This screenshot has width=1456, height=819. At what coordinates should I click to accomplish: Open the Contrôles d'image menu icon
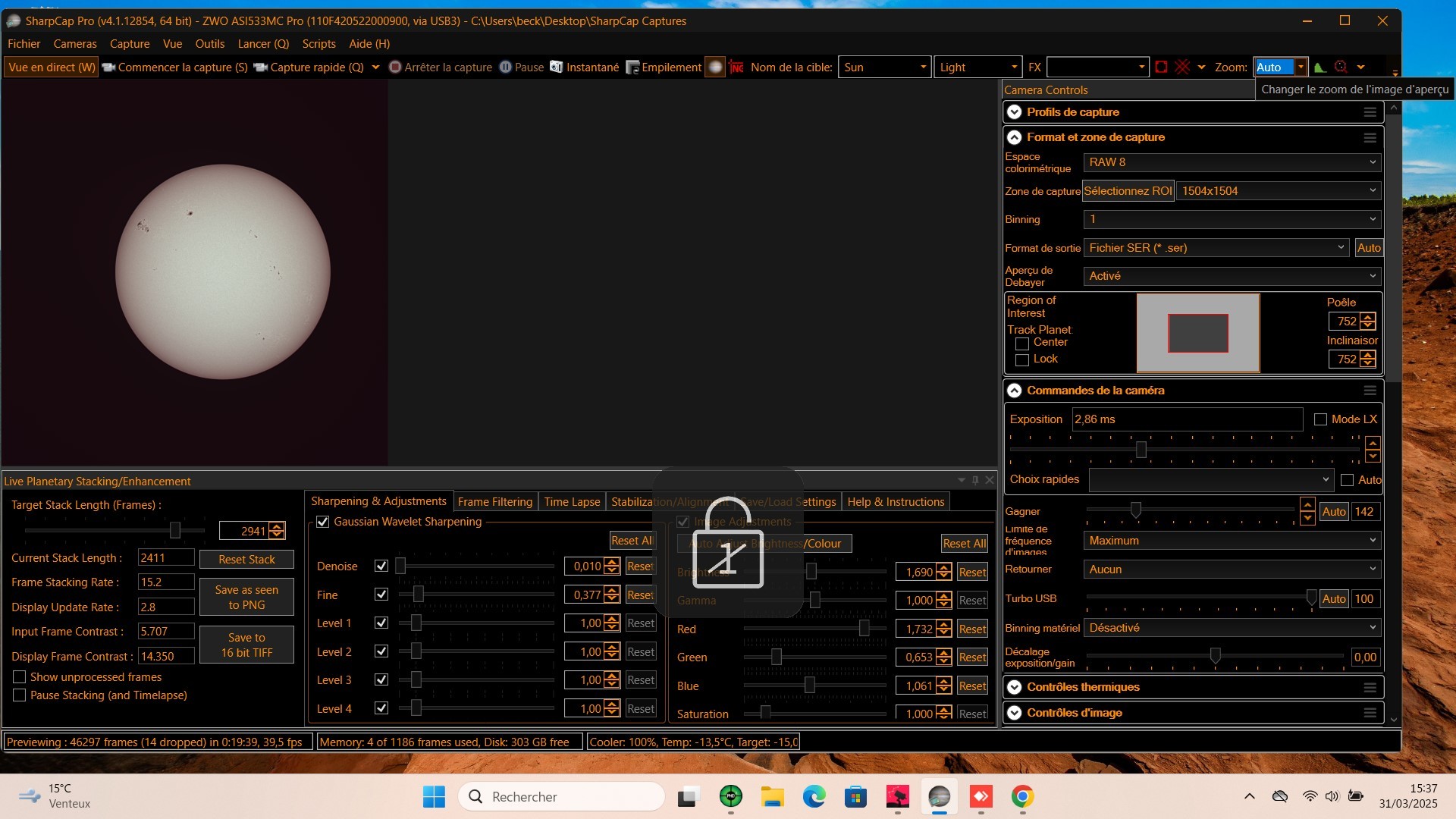click(x=1370, y=713)
